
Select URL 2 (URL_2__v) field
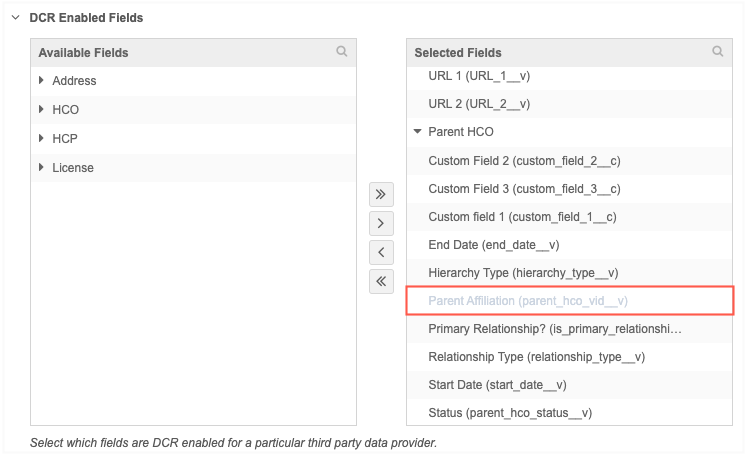[x=479, y=104]
